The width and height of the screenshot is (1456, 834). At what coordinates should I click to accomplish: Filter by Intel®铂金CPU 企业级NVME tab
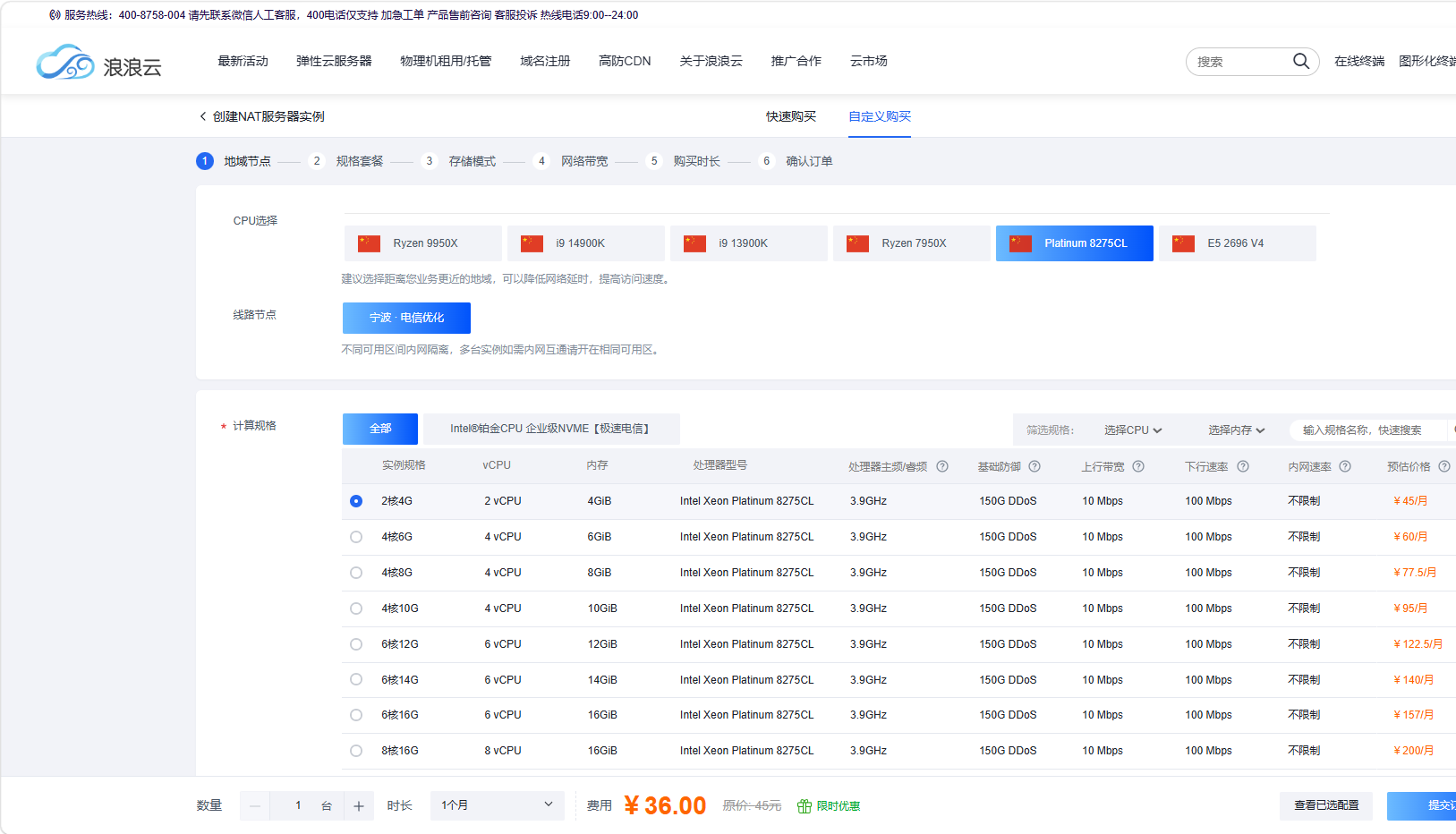click(x=551, y=429)
